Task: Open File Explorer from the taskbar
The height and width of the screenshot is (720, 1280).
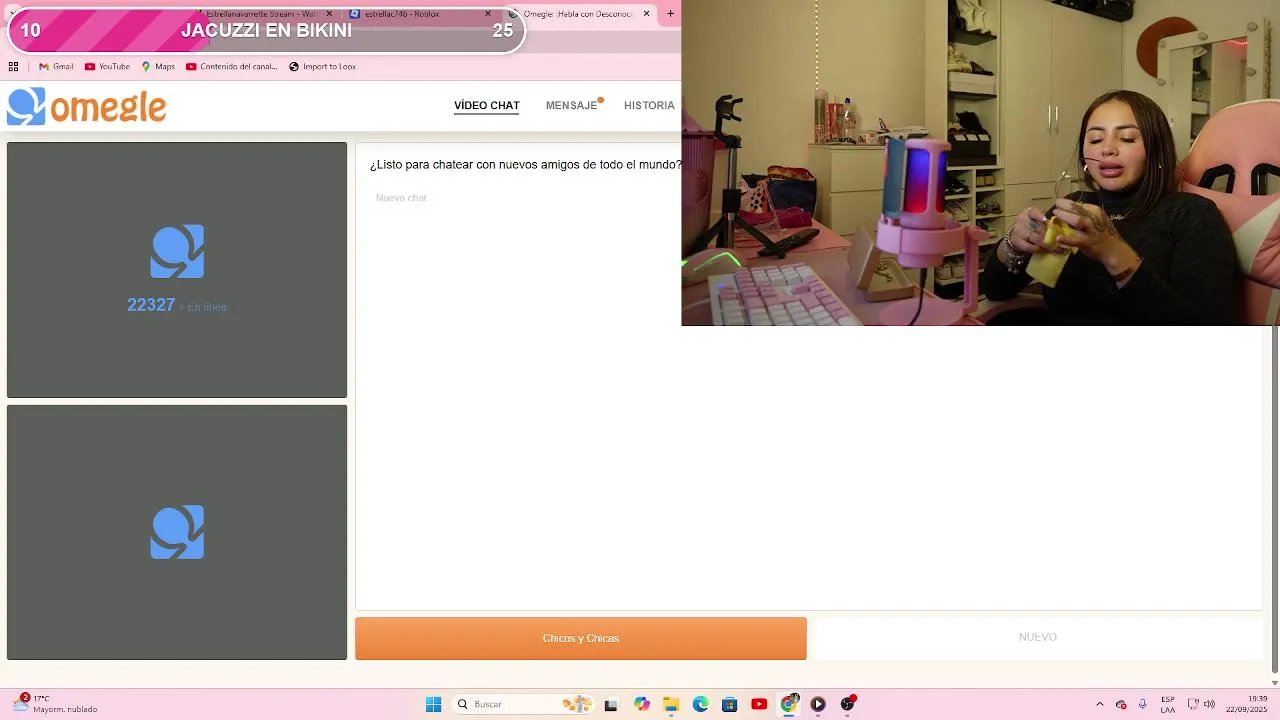Action: pyautogui.click(x=670, y=704)
